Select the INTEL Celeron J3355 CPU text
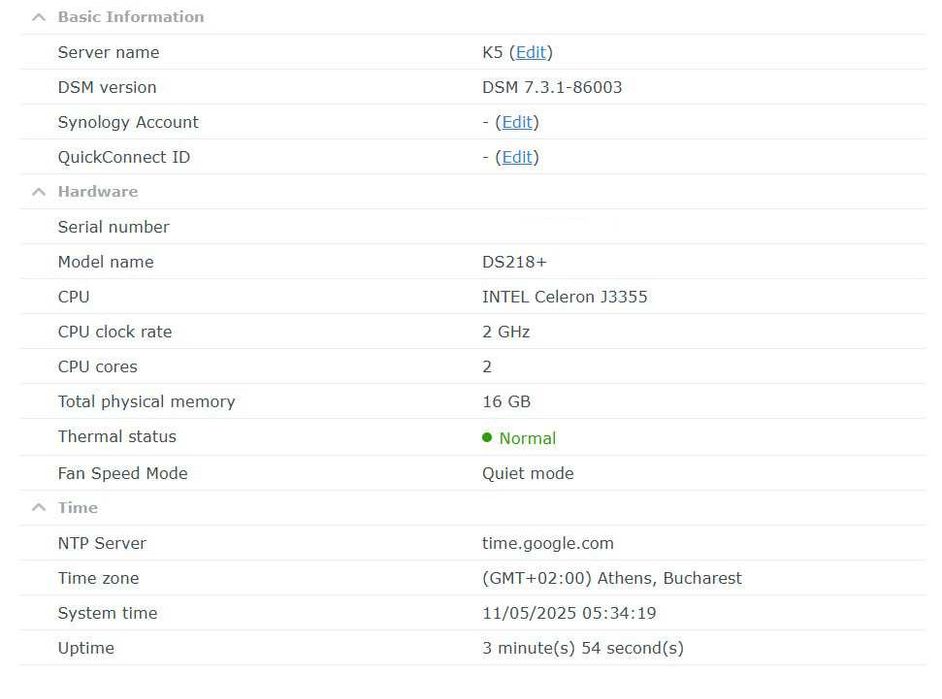Screen dimensions: 942x699 pos(564,297)
